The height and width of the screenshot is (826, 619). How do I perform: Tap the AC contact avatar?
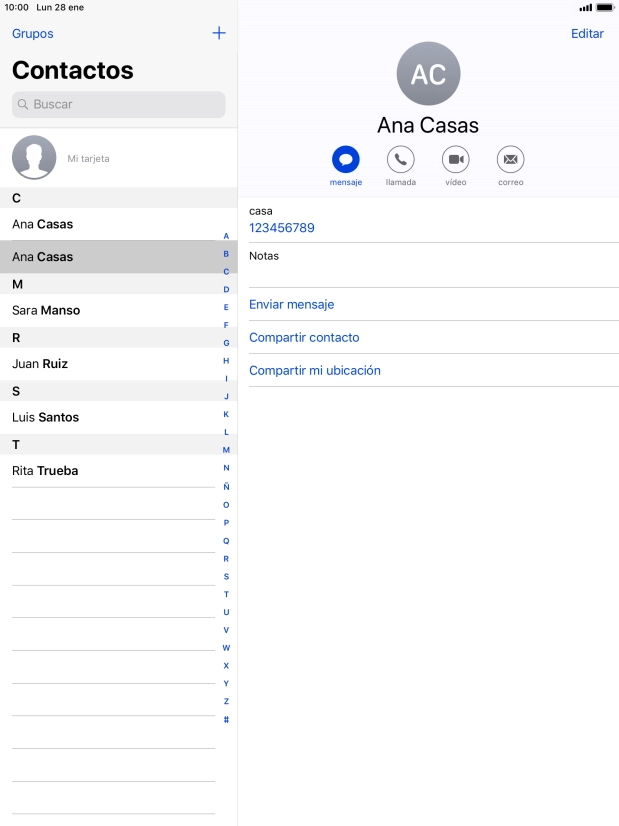point(428,74)
